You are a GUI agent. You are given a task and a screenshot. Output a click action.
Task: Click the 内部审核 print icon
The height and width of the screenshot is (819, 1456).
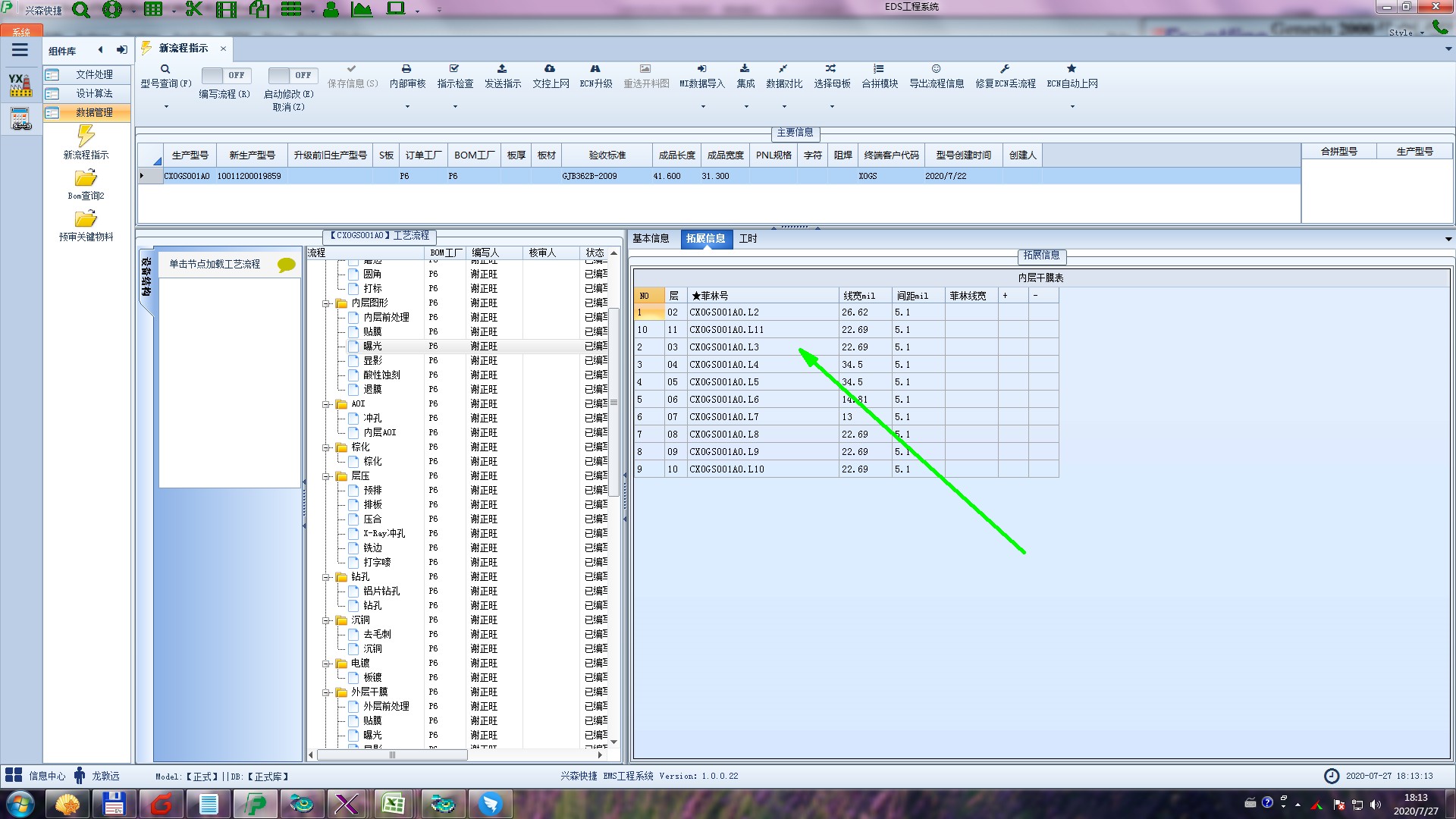[406, 69]
